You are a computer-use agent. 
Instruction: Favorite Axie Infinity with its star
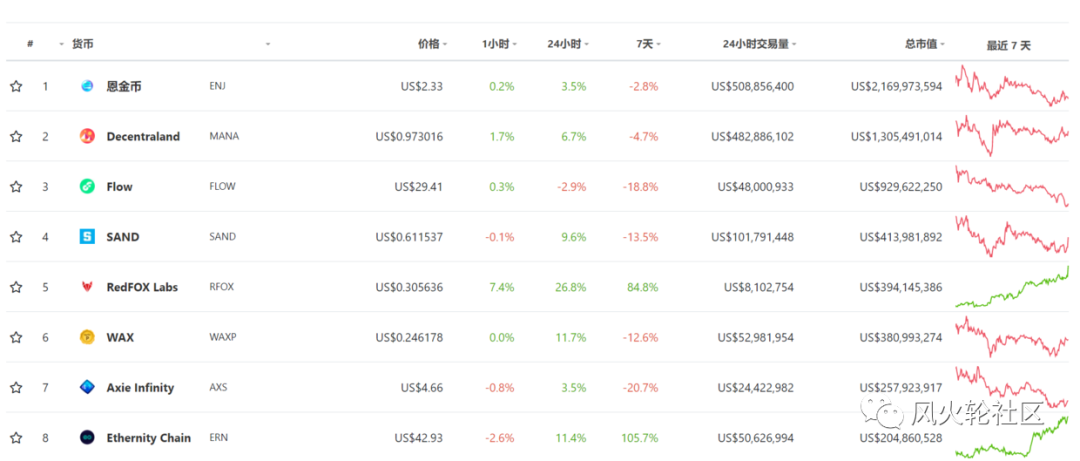[x=16, y=387]
